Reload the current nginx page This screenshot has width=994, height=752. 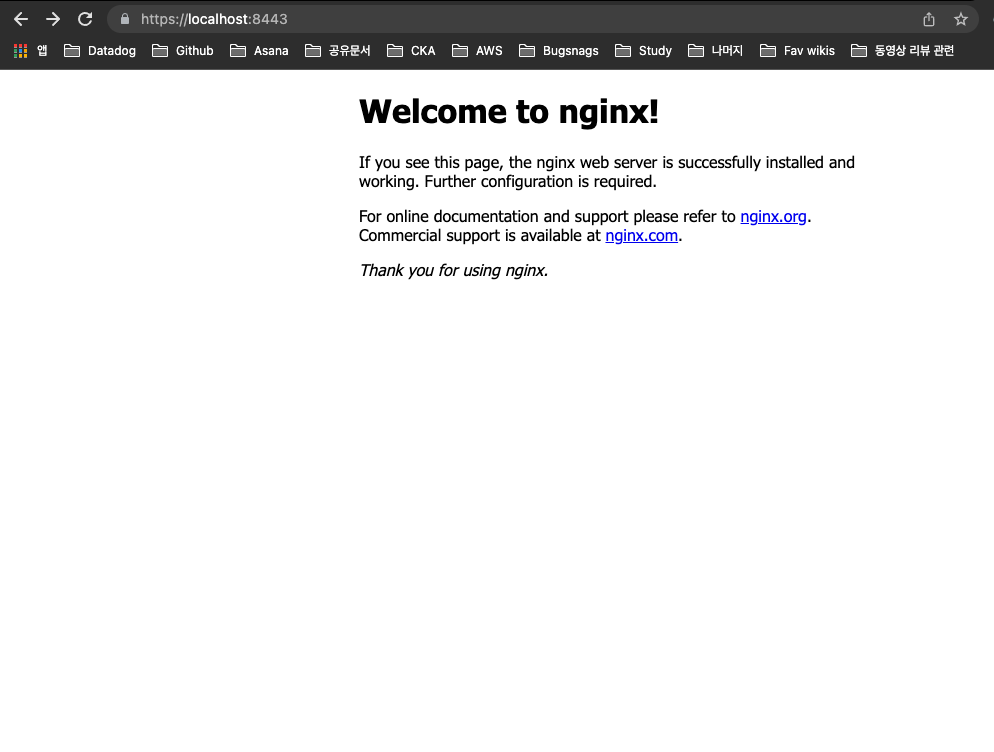tap(84, 18)
